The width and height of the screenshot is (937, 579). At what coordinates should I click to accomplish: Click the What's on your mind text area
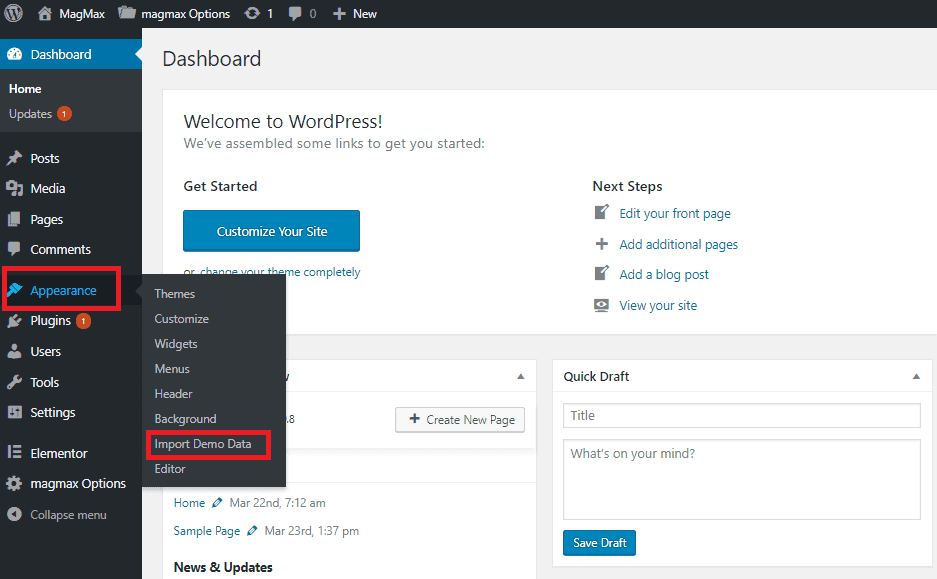click(742, 479)
